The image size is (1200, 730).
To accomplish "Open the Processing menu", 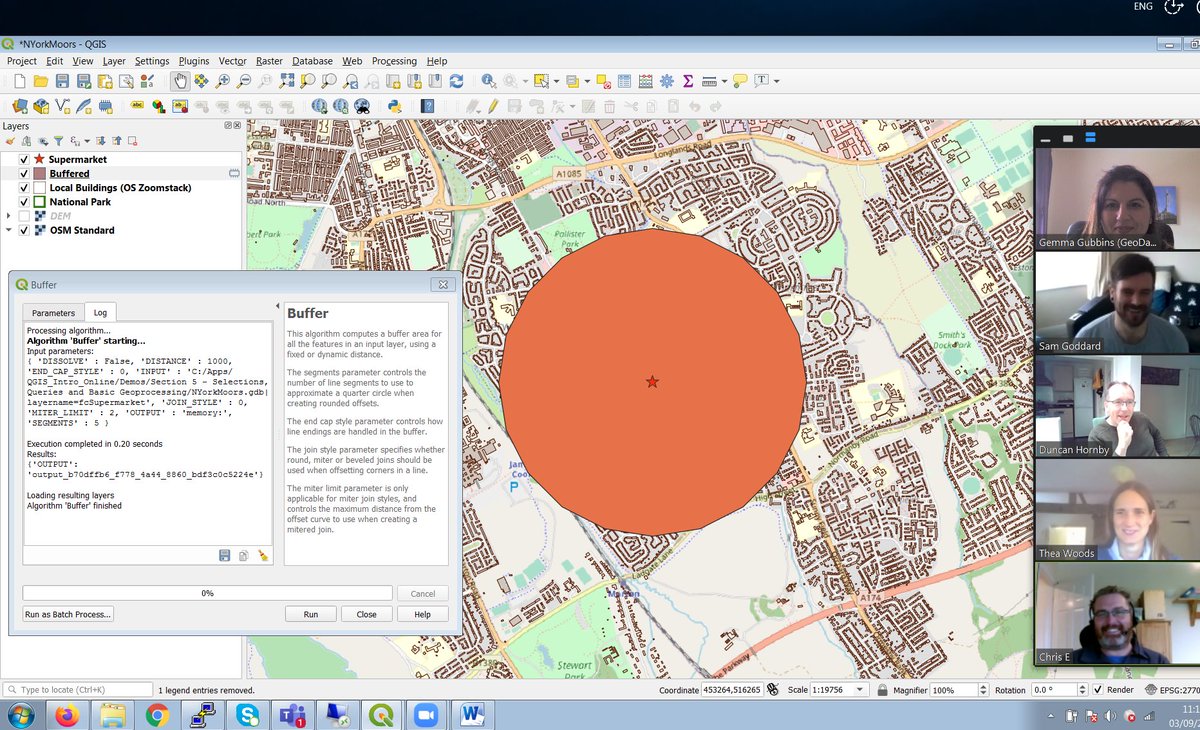I will coord(394,61).
